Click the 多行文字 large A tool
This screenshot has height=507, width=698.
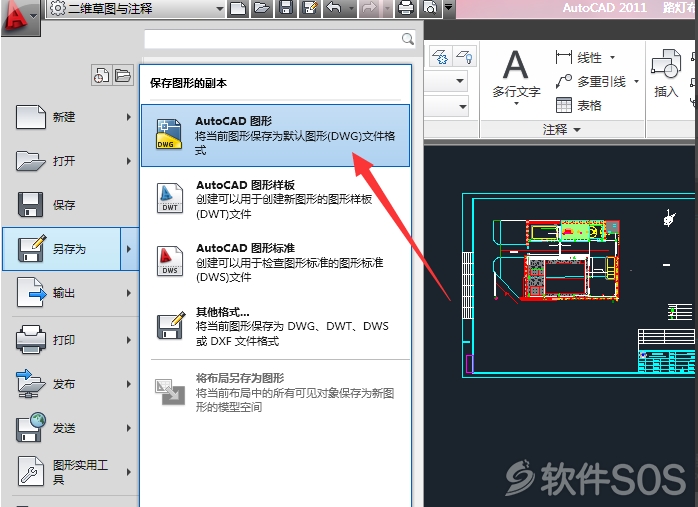(x=516, y=73)
